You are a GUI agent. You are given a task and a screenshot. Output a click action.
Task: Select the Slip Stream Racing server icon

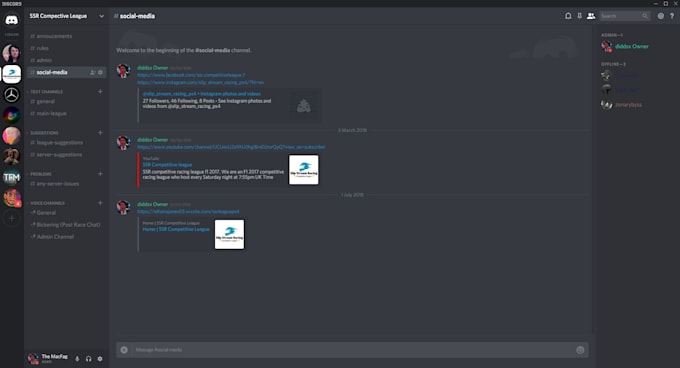click(12, 74)
